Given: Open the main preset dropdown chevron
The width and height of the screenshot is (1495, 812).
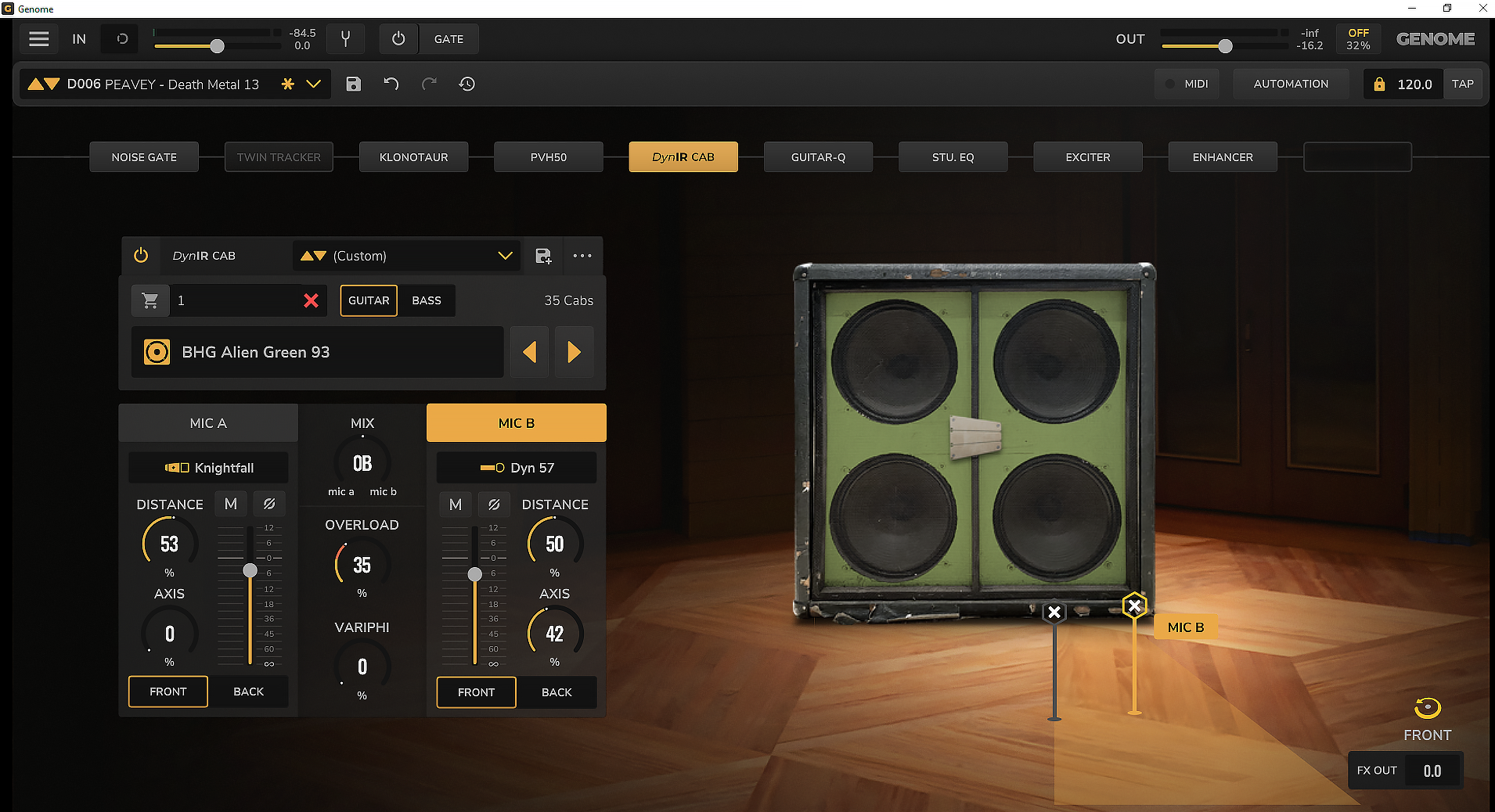Looking at the screenshot, I should click(314, 84).
